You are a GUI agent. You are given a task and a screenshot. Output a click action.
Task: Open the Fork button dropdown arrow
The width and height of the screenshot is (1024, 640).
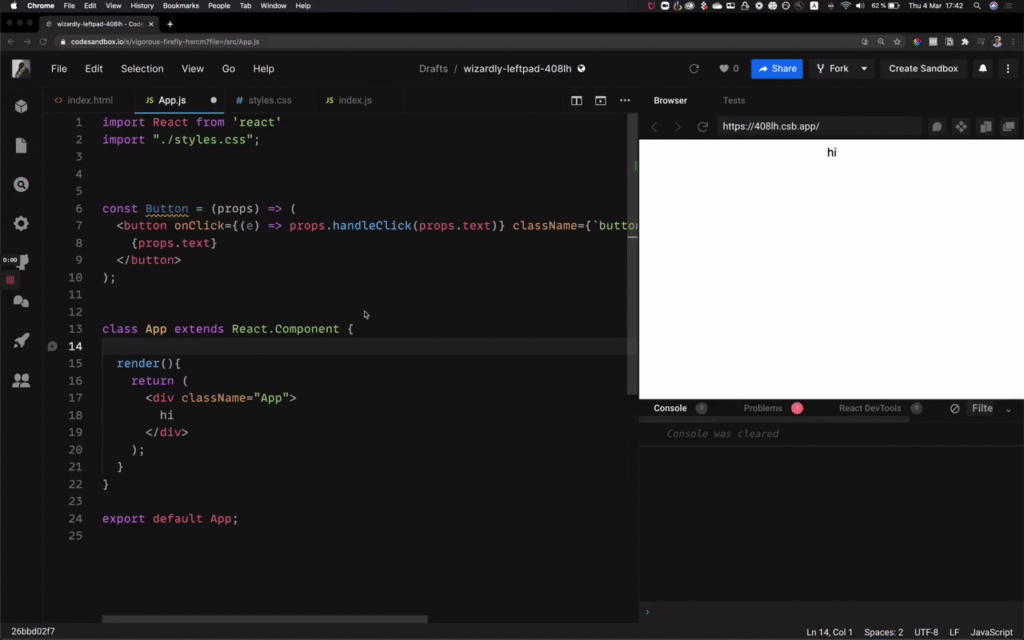(x=862, y=68)
